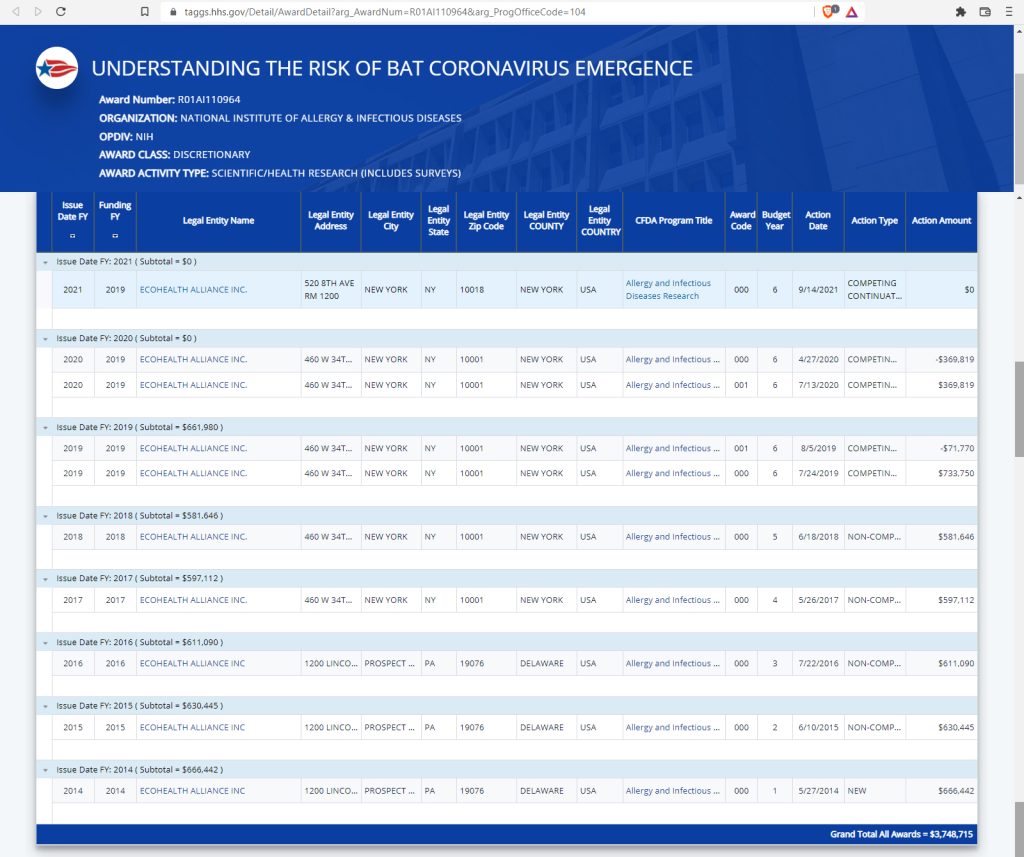This screenshot has height=857, width=1024.
Task: Open the browser hamburger menu
Action: point(1009,12)
